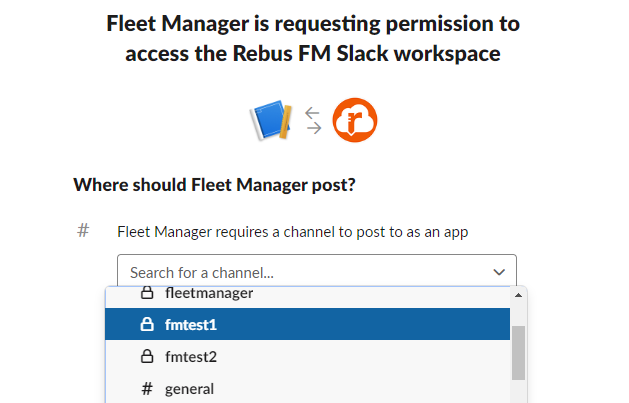The image size is (629, 403).
Task: Click the "Where should Fleet Manager post?" heading
Action: [x=215, y=185]
